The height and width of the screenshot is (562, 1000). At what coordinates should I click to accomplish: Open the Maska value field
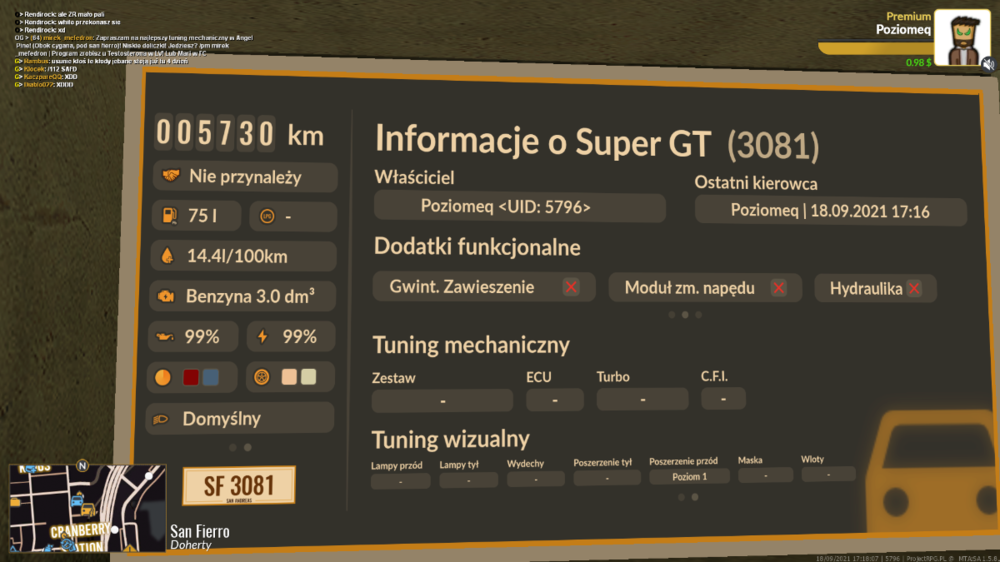coord(765,475)
